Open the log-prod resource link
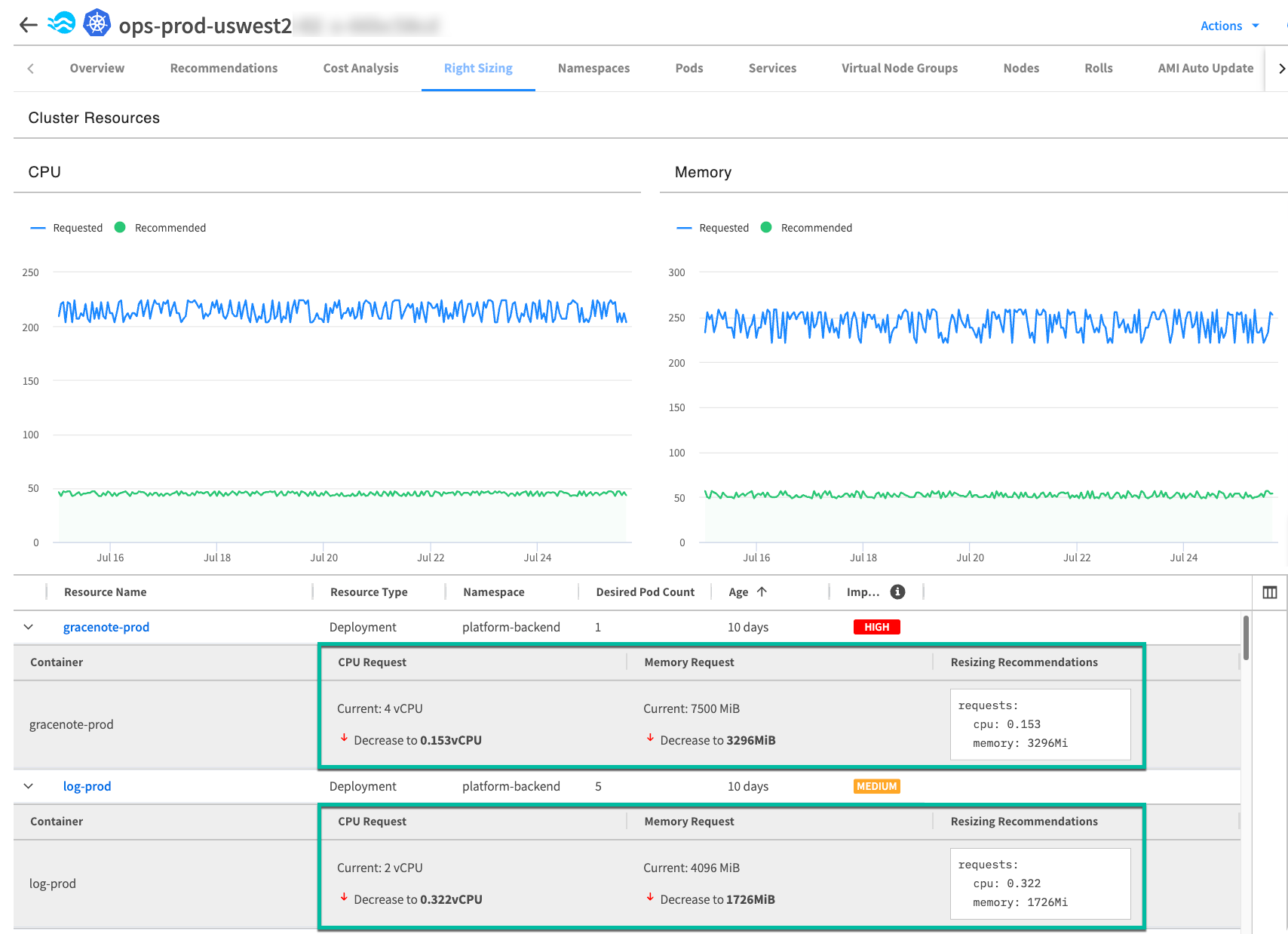 pyautogui.click(x=87, y=786)
